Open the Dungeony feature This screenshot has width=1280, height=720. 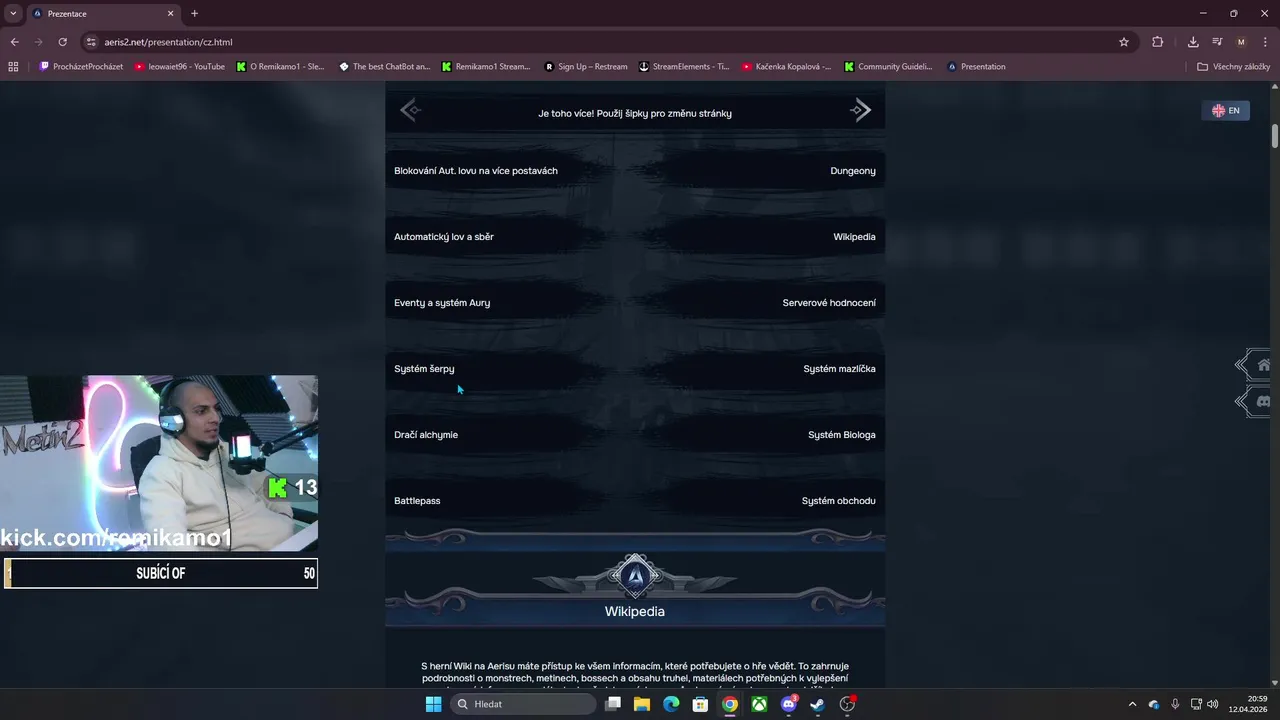click(x=853, y=171)
